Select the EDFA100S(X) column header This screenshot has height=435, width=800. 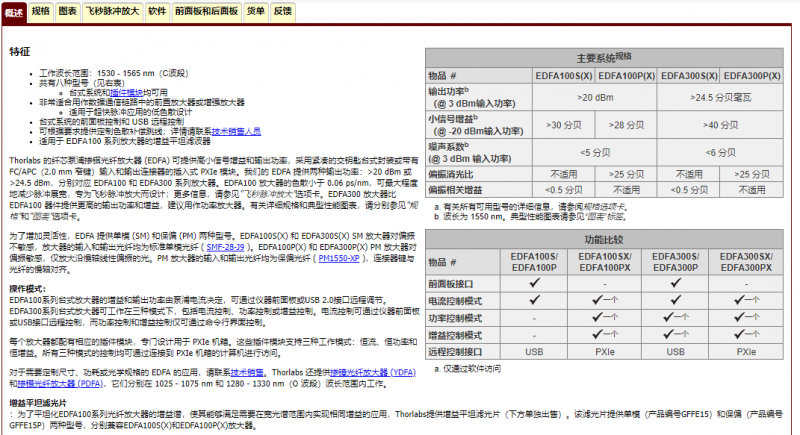coord(564,75)
